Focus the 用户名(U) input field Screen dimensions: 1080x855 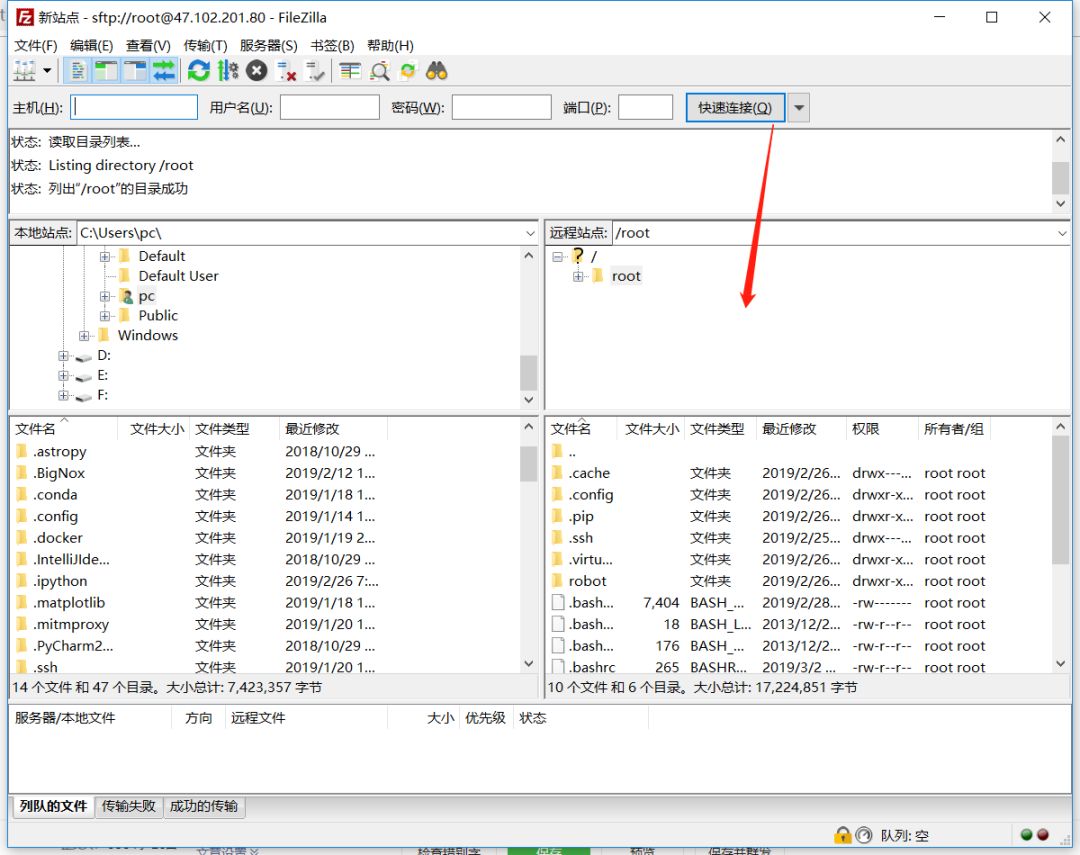click(x=329, y=107)
